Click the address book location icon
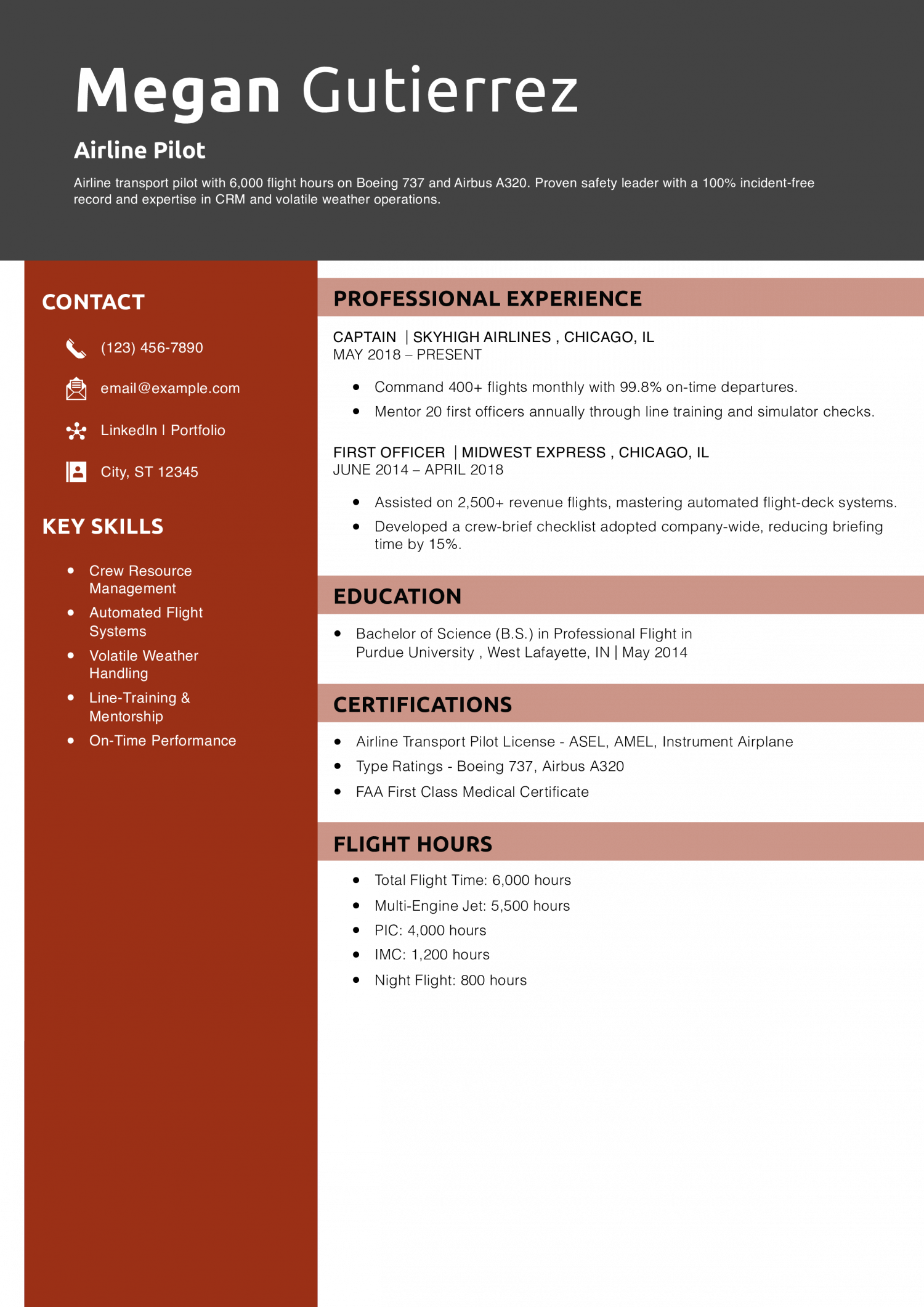 [x=76, y=472]
